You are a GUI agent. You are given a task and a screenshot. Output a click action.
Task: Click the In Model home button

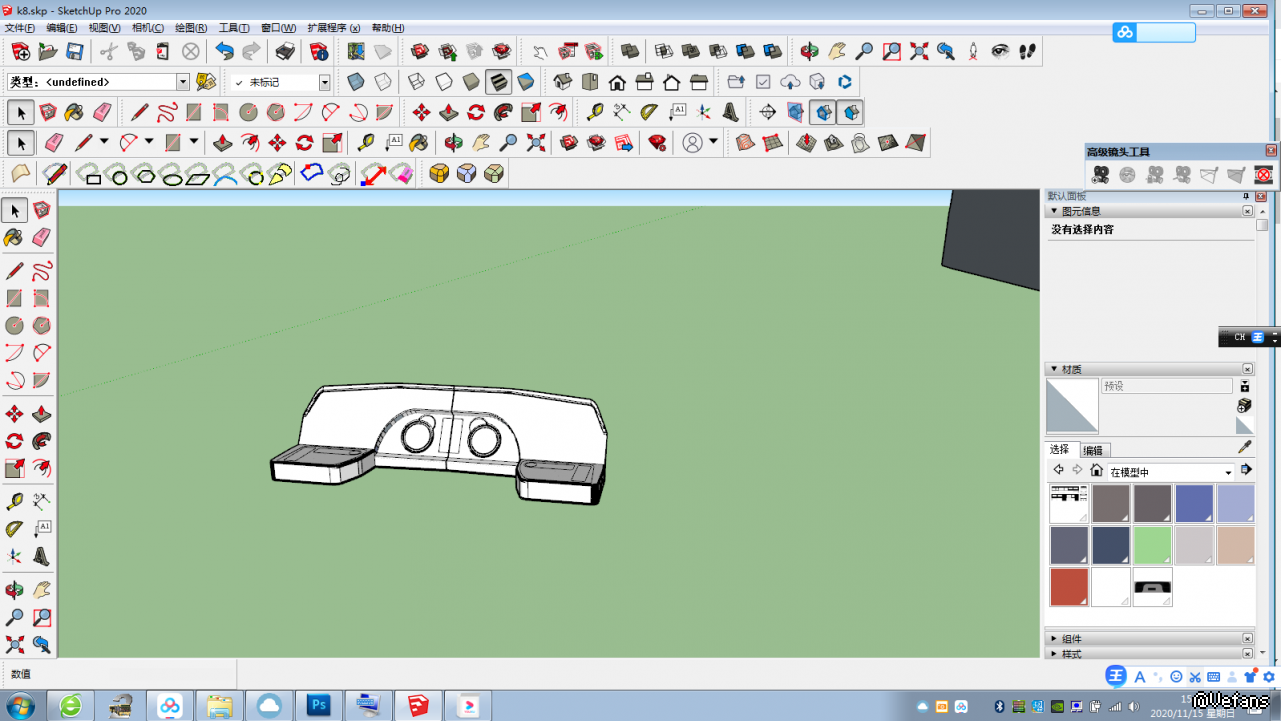pos(1096,471)
